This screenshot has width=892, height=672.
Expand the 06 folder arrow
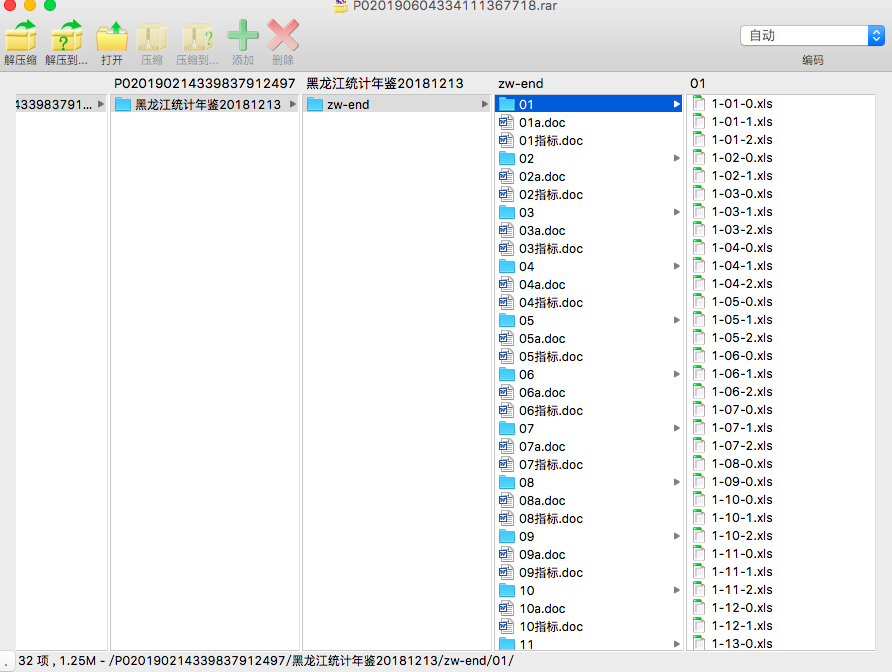[x=676, y=374]
